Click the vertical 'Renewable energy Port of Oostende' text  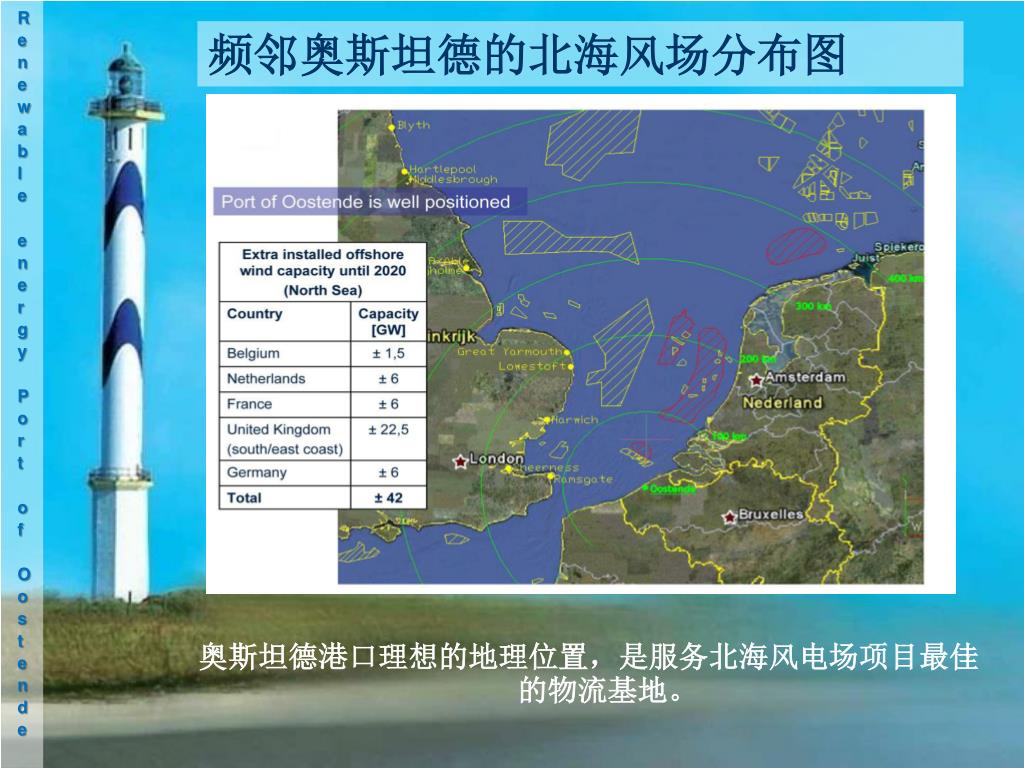click(23, 374)
